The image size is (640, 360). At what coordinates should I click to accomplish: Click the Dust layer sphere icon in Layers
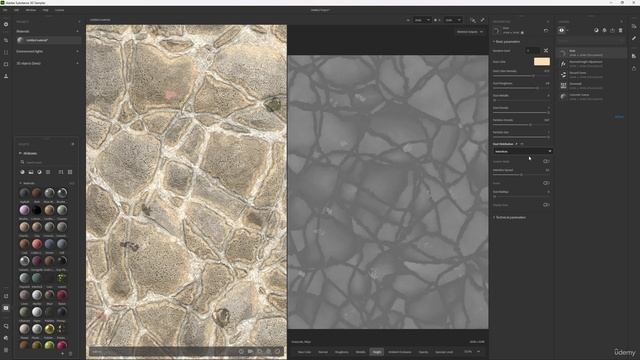(563, 53)
